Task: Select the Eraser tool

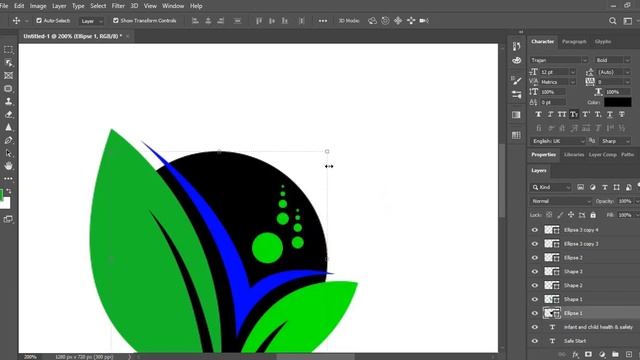Action: click(8, 114)
